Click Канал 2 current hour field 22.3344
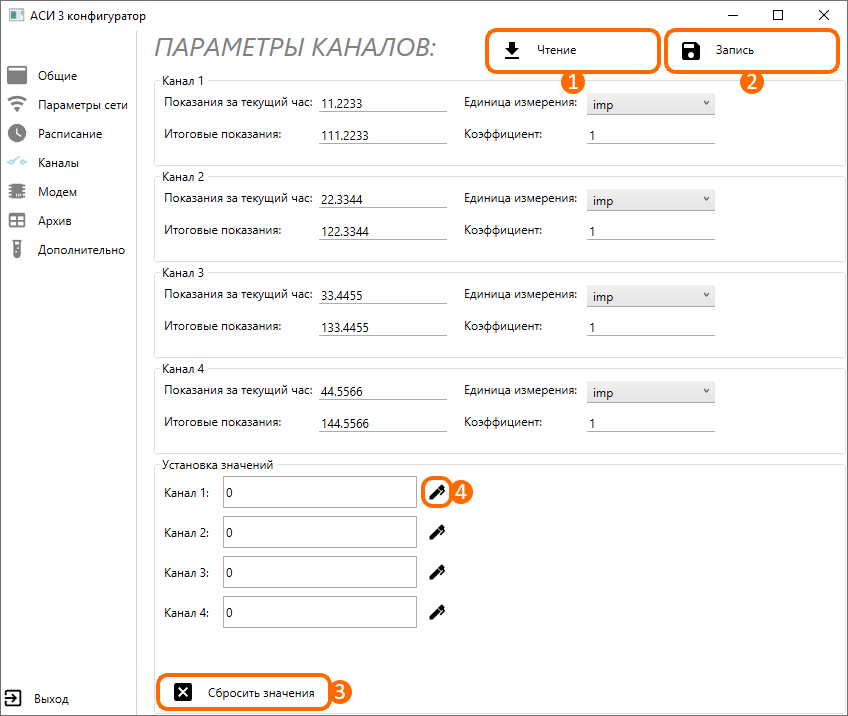Screen dimensions: 848x716 point(383,199)
